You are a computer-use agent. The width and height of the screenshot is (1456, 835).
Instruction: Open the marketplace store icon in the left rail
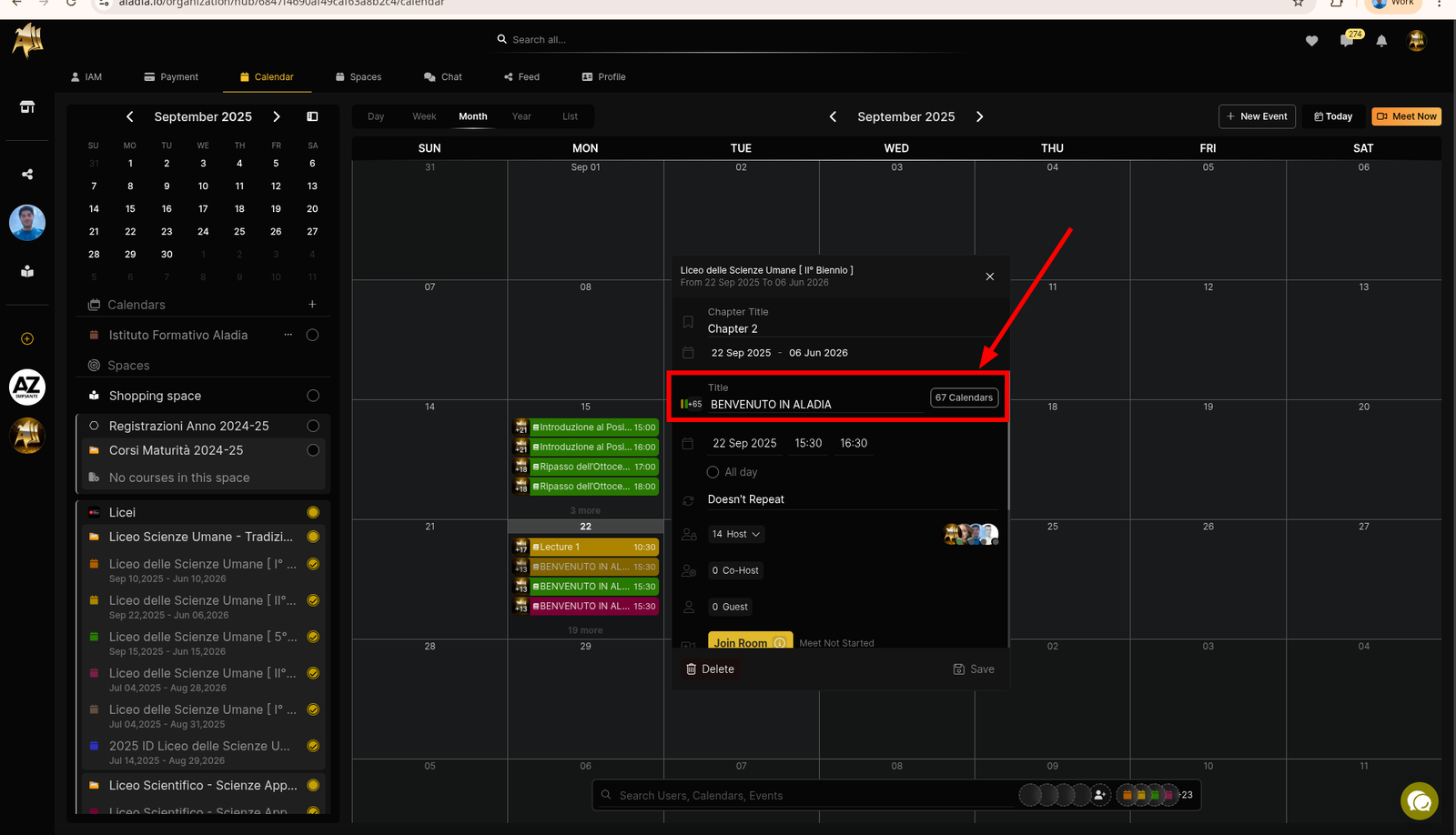tap(27, 106)
